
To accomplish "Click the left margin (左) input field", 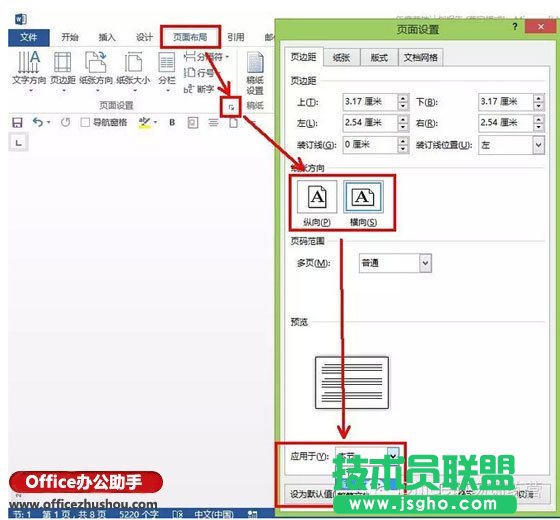I will click(370, 123).
